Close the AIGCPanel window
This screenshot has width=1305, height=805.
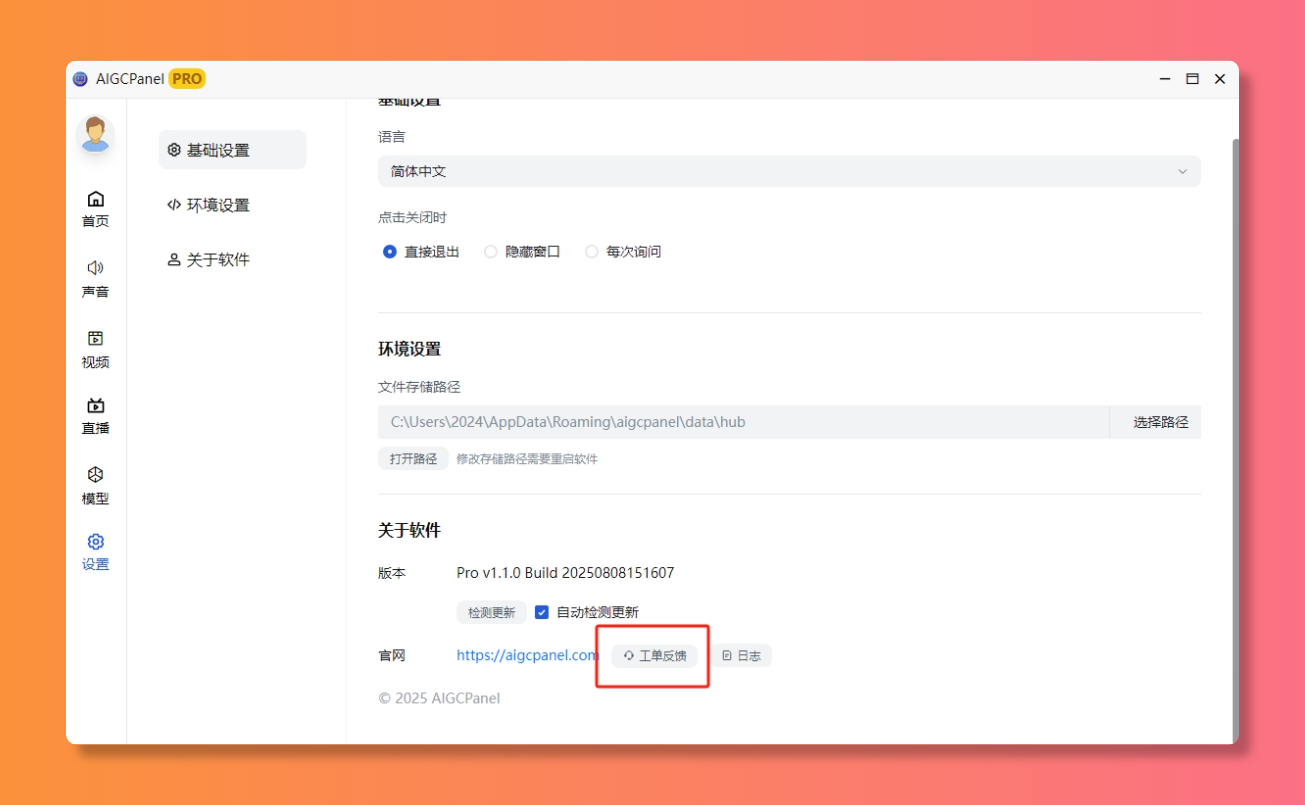[1219, 79]
